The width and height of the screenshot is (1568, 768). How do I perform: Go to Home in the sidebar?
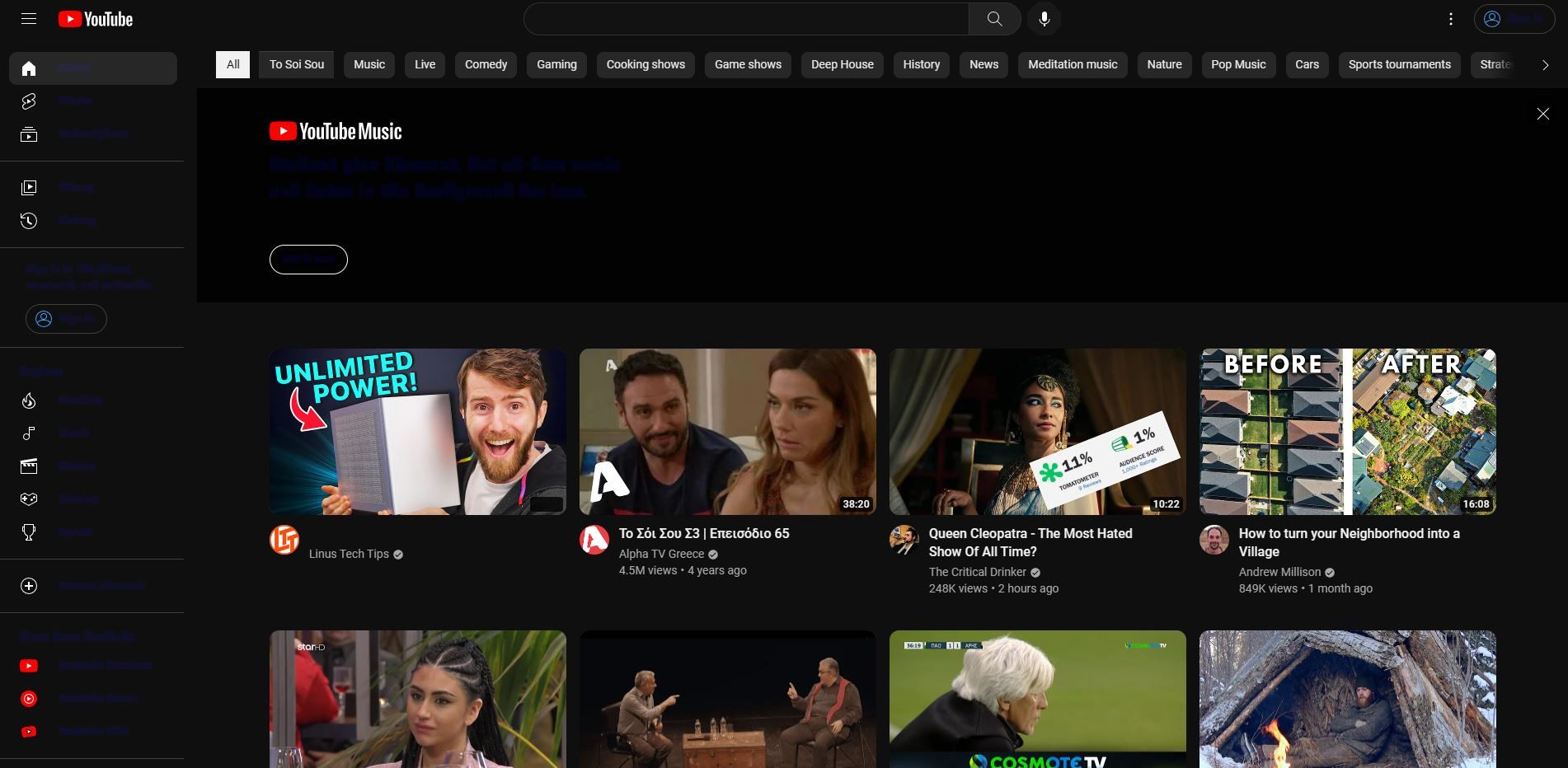pos(93,68)
